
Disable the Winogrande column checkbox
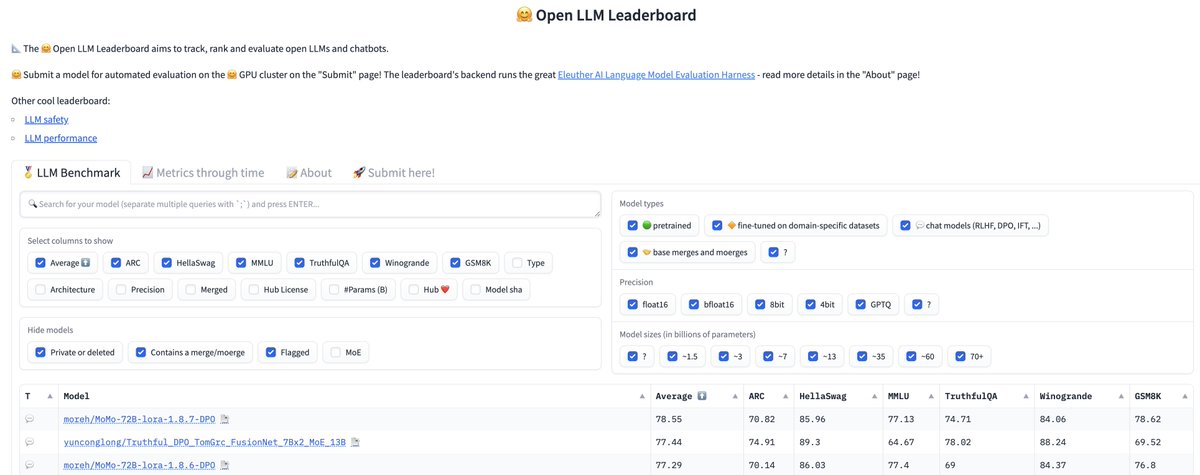[375, 263]
